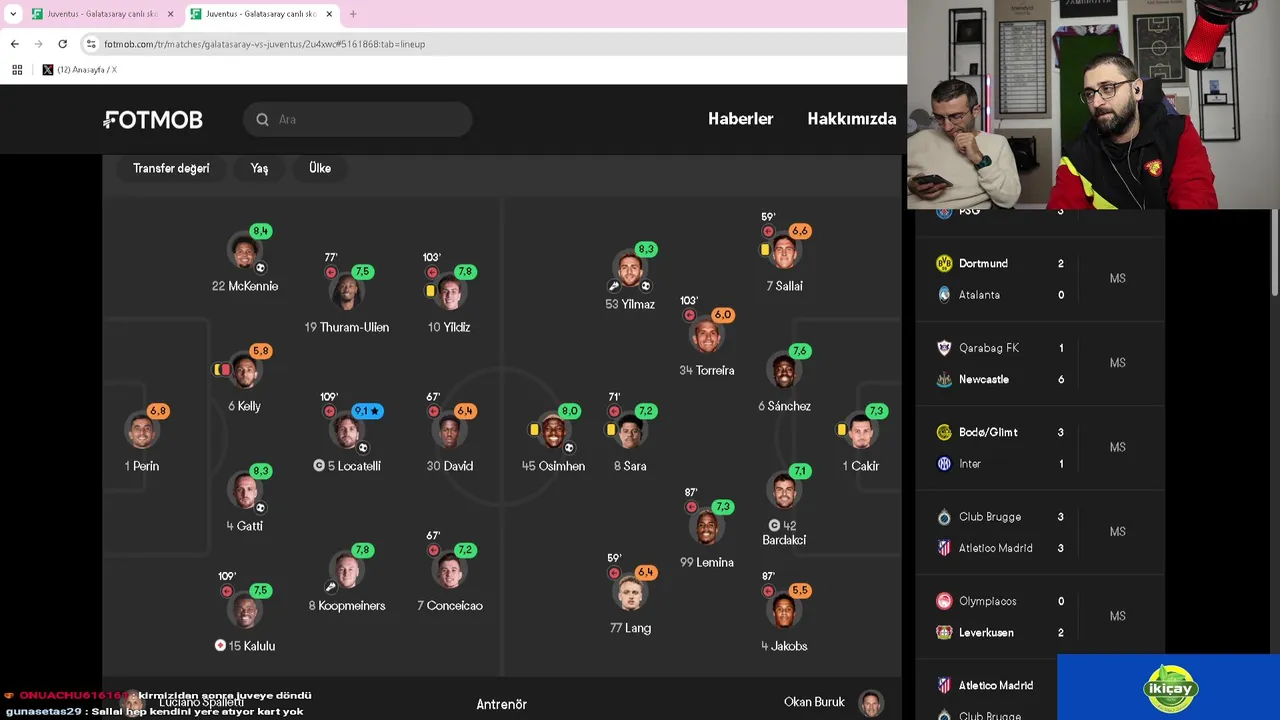Close the active Juventus - Galatasaray tab
Image resolution: width=1280 pixels, height=720 pixels.
(x=329, y=14)
